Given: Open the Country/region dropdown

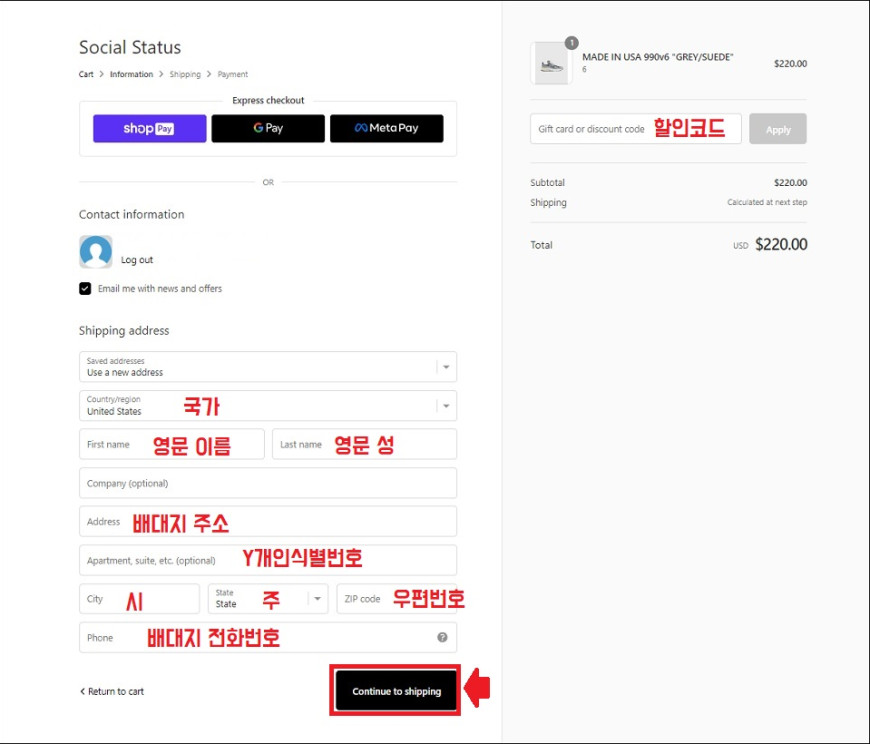Looking at the screenshot, I should pyautogui.click(x=268, y=406).
